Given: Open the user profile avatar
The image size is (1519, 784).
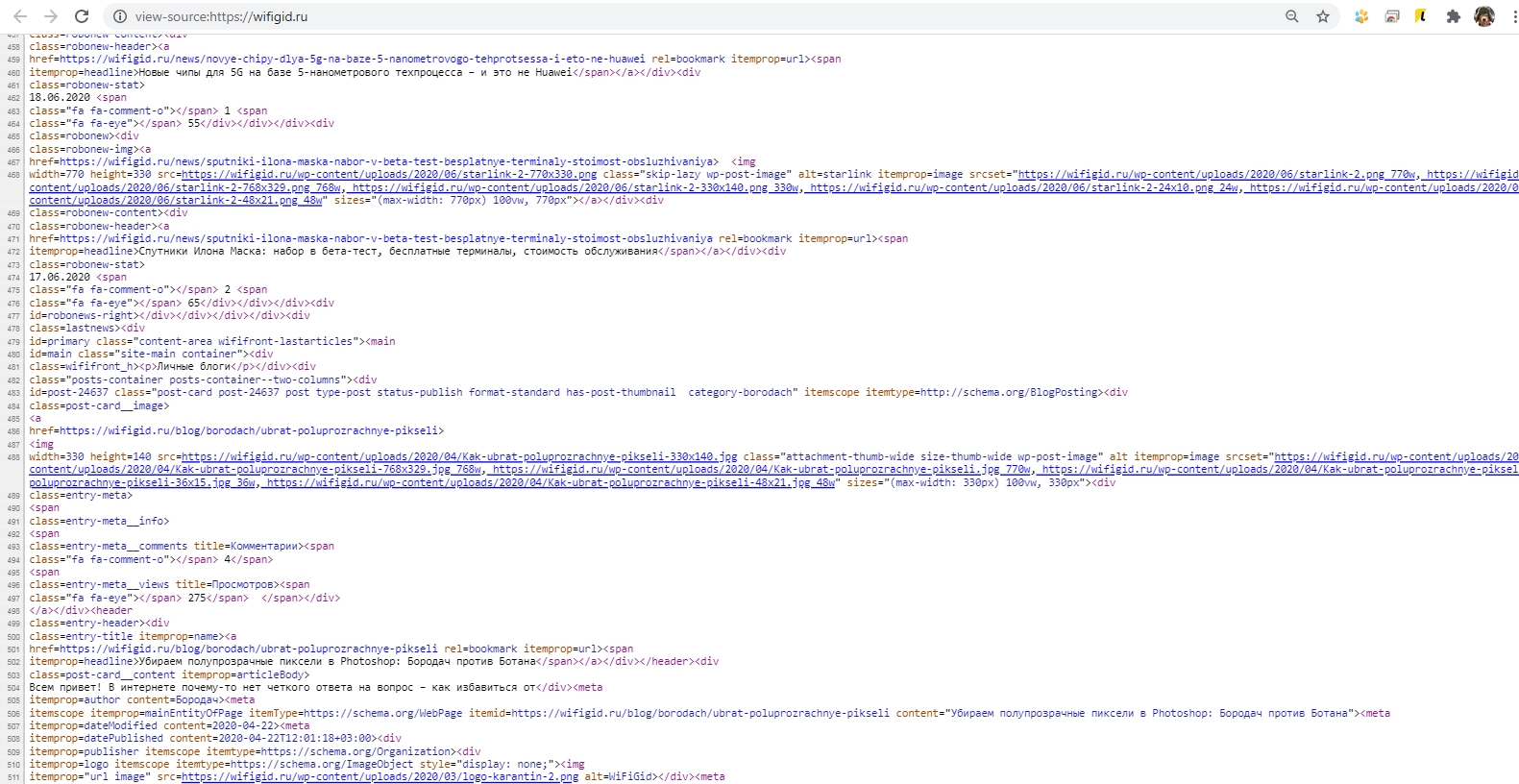Looking at the screenshot, I should tap(1484, 16).
